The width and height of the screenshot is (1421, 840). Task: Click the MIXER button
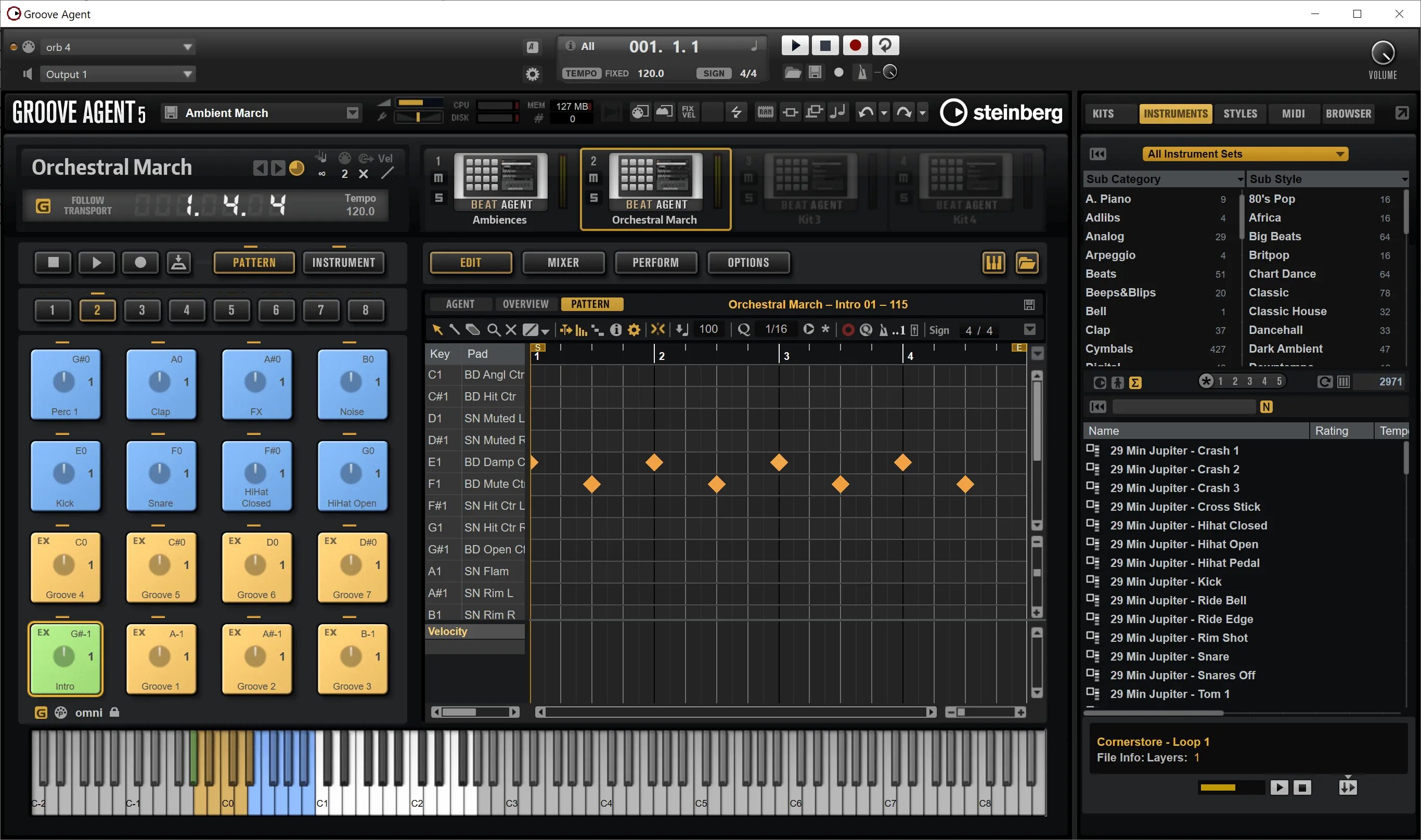563,263
